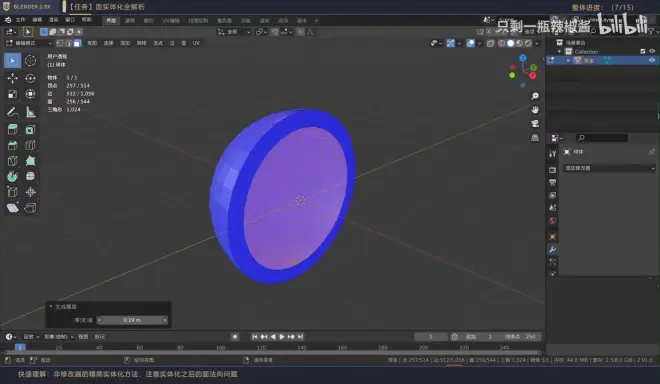Screen dimensions: 660x384
Task: Toggle show overlays button
Action: 471,43
